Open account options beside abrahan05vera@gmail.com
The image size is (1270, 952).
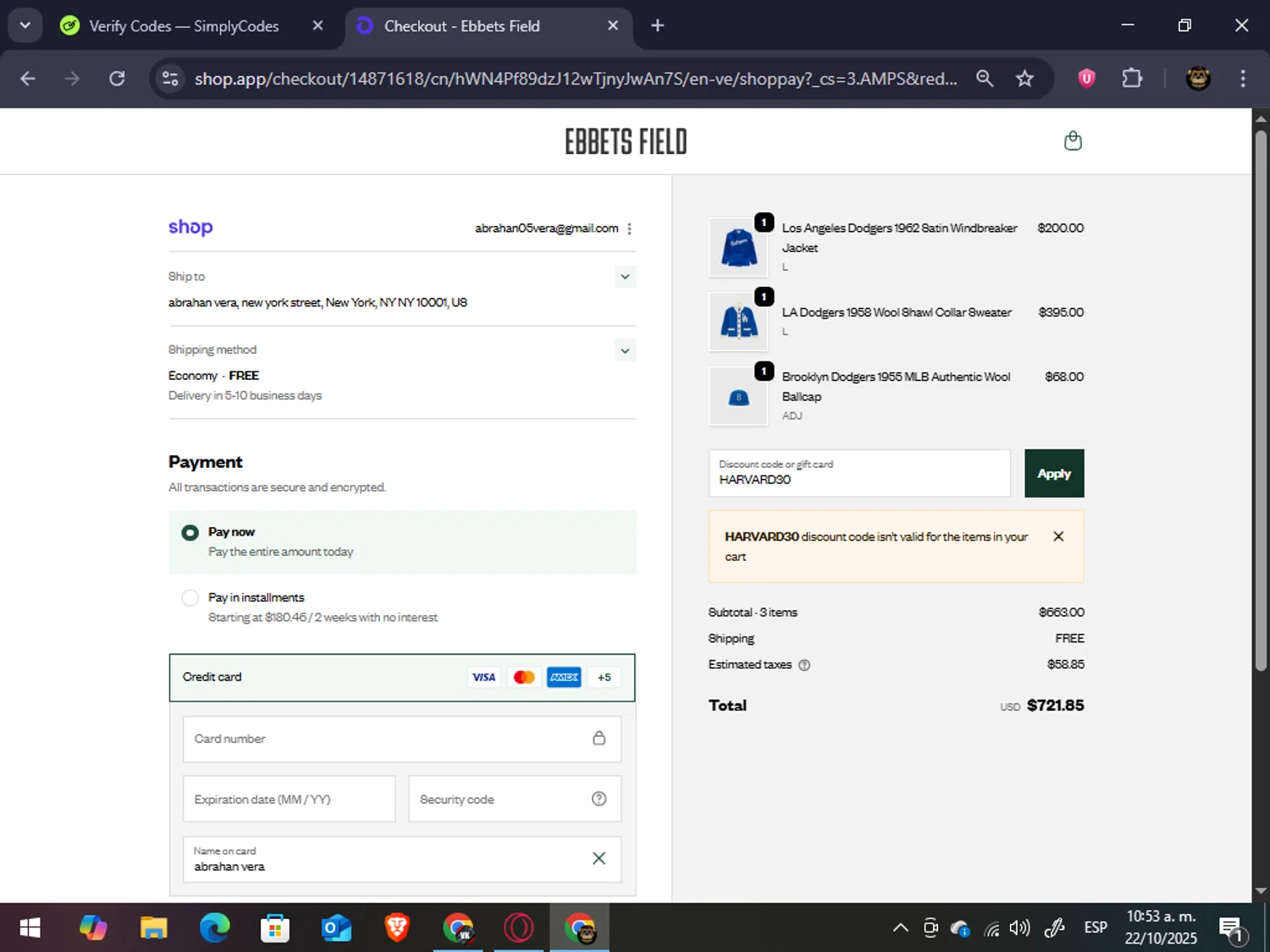click(629, 228)
